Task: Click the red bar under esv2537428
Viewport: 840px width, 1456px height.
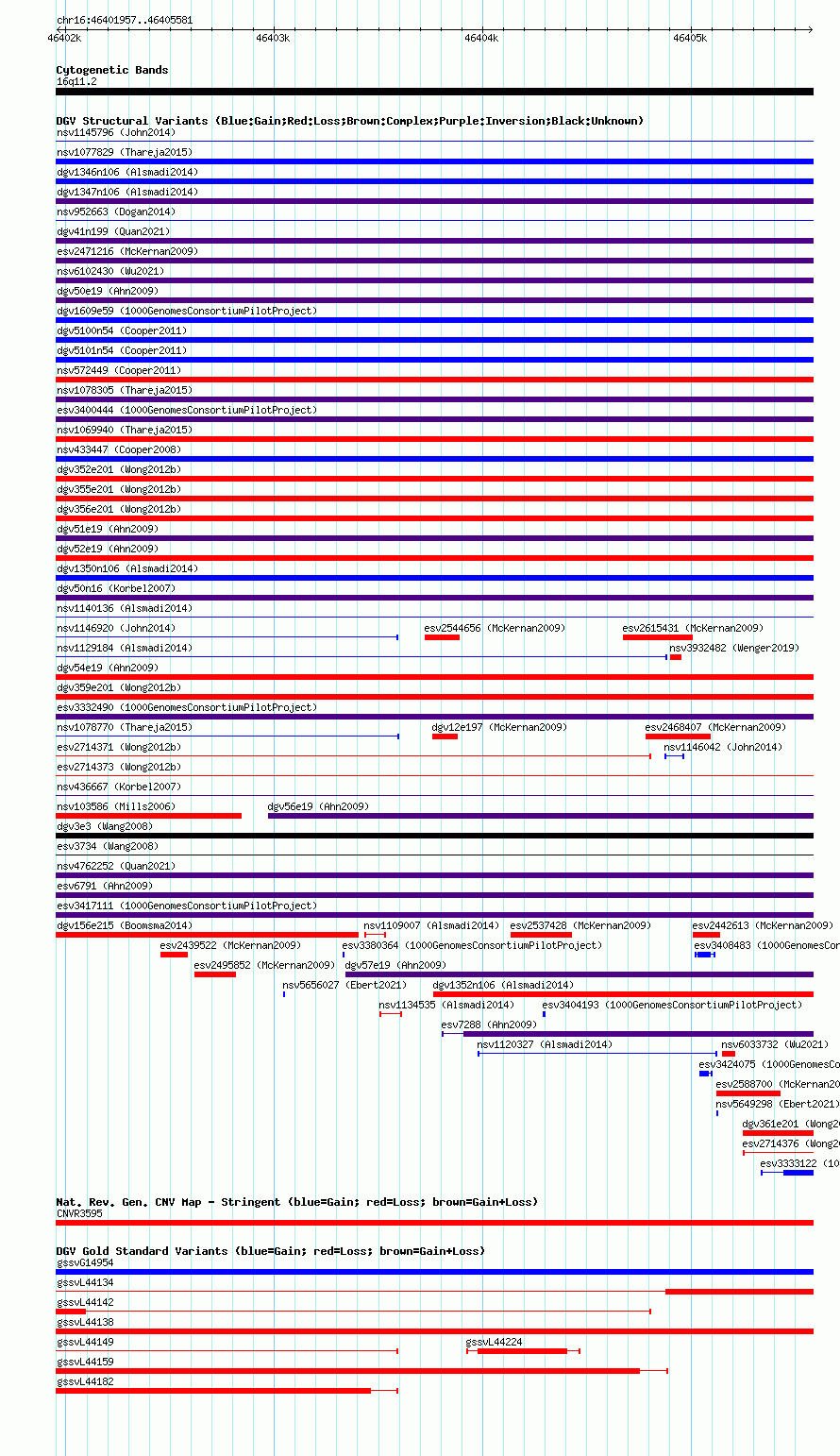Action: (x=541, y=935)
